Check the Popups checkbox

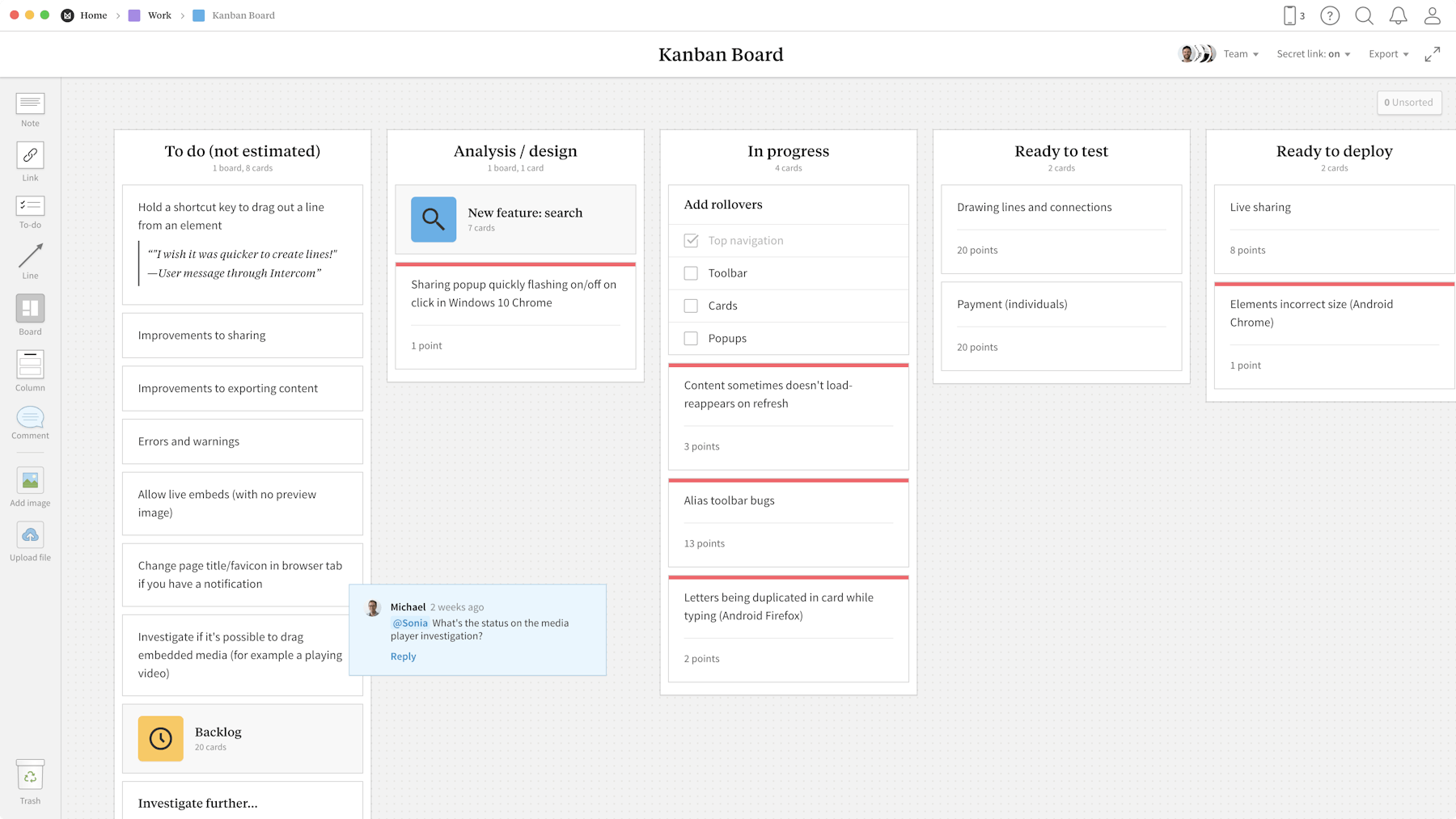pos(691,338)
